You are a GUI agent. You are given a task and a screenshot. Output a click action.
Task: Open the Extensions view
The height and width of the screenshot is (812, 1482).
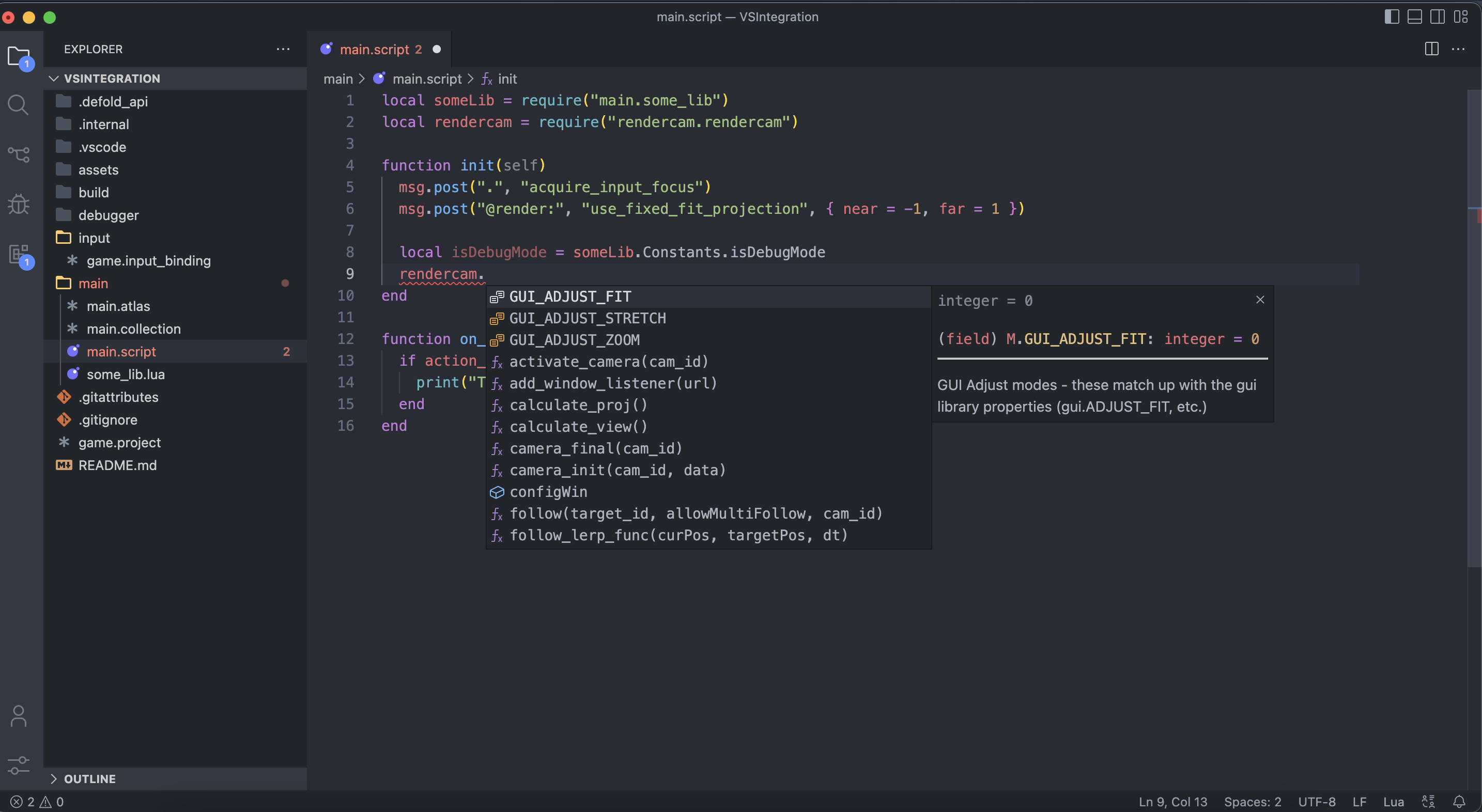pyautogui.click(x=19, y=254)
